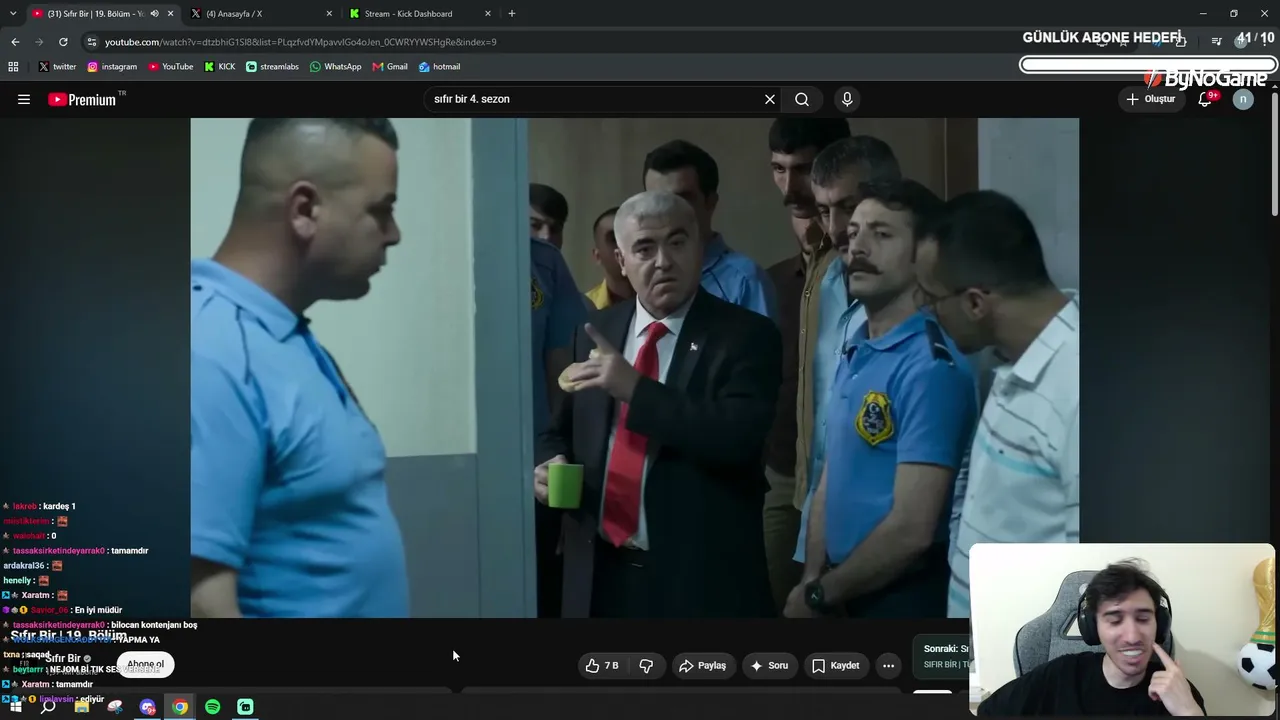The width and height of the screenshot is (1280, 720).
Task: Expand the tab search dropdown arrow
Action: tap(13, 14)
